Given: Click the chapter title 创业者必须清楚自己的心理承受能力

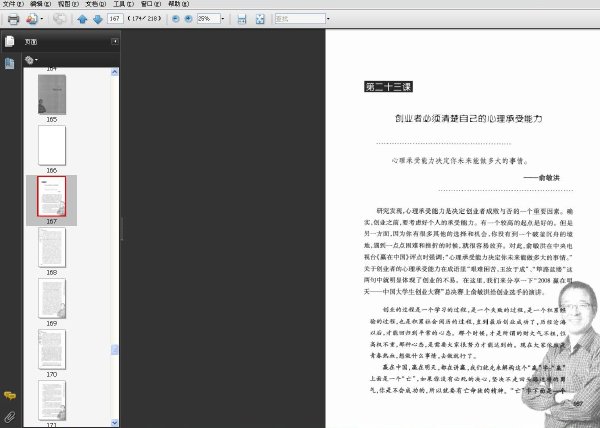Looking at the screenshot, I should pos(469,119).
